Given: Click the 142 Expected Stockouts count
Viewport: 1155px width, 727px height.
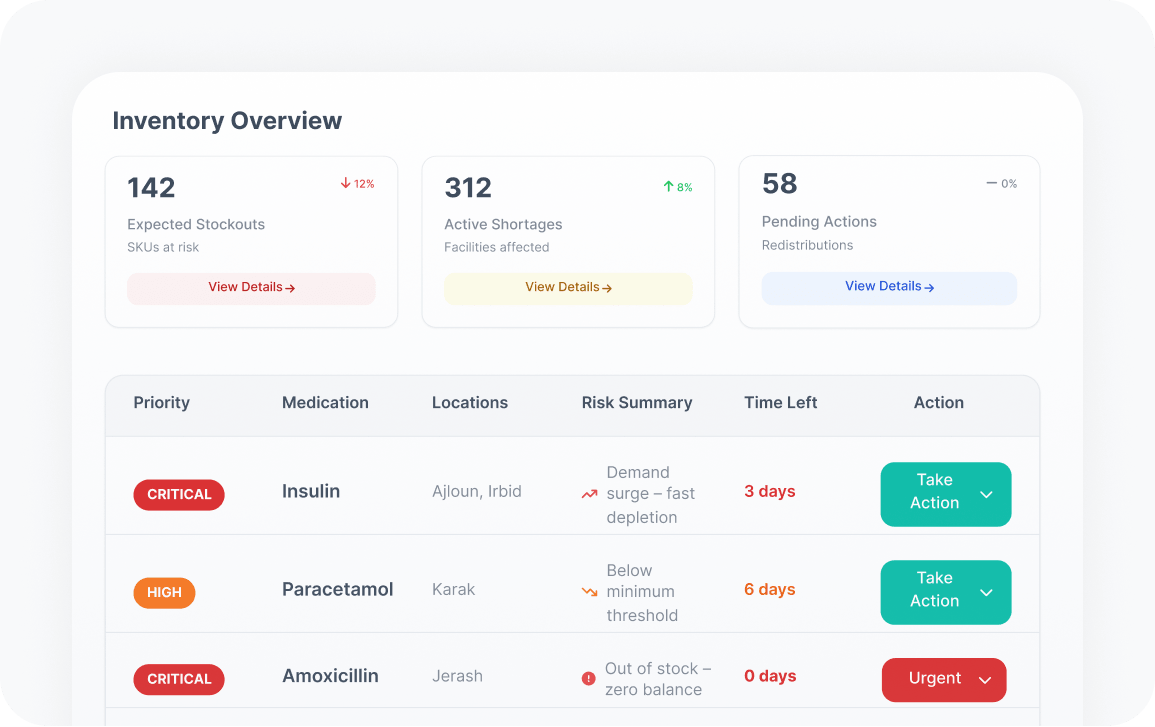Looking at the screenshot, I should [151, 188].
